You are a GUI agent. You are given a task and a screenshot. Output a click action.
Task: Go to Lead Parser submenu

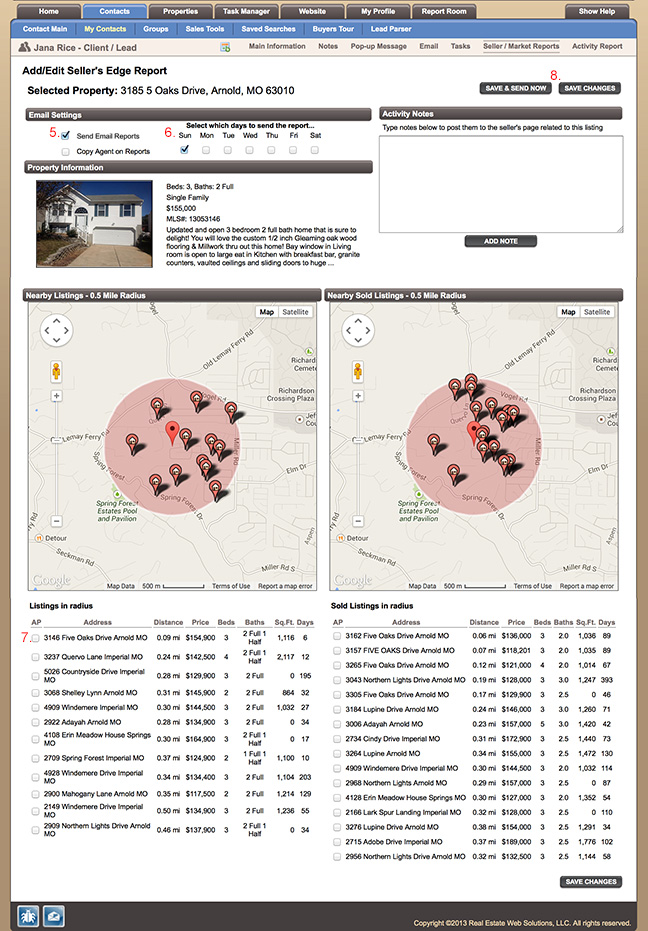[x=391, y=28]
